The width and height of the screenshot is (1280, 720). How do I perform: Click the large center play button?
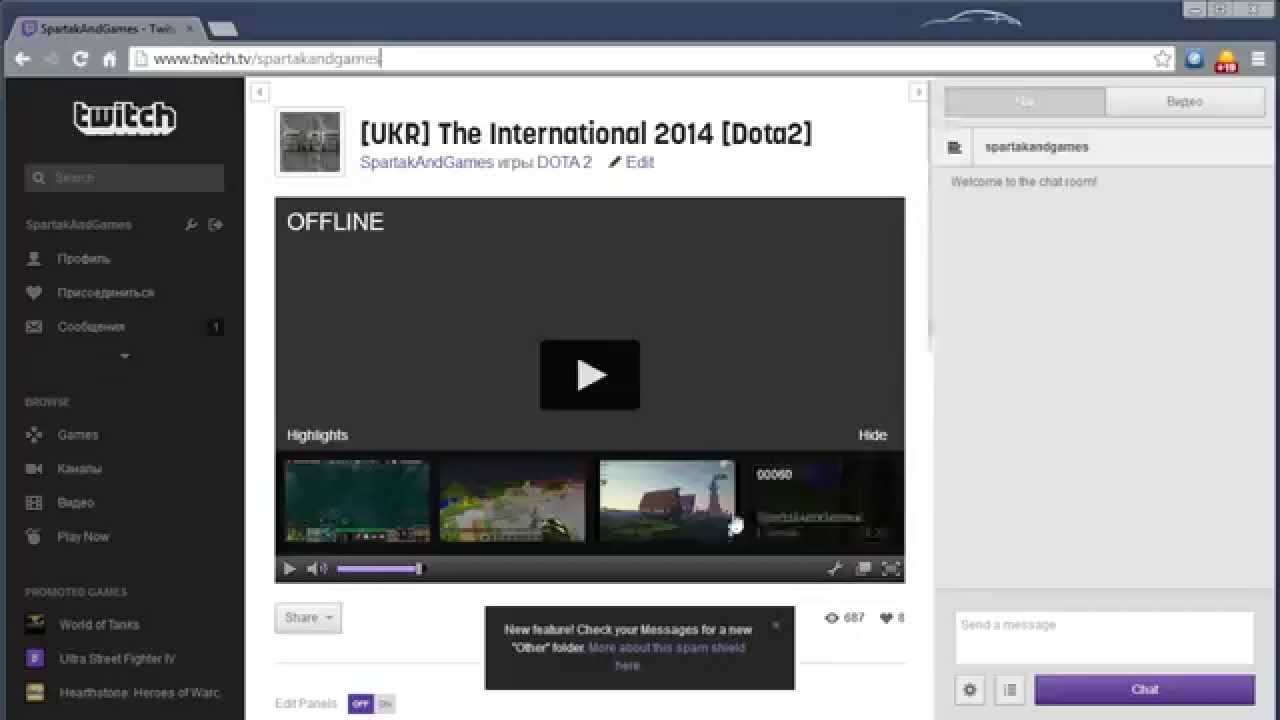click(x=590, y=375)
